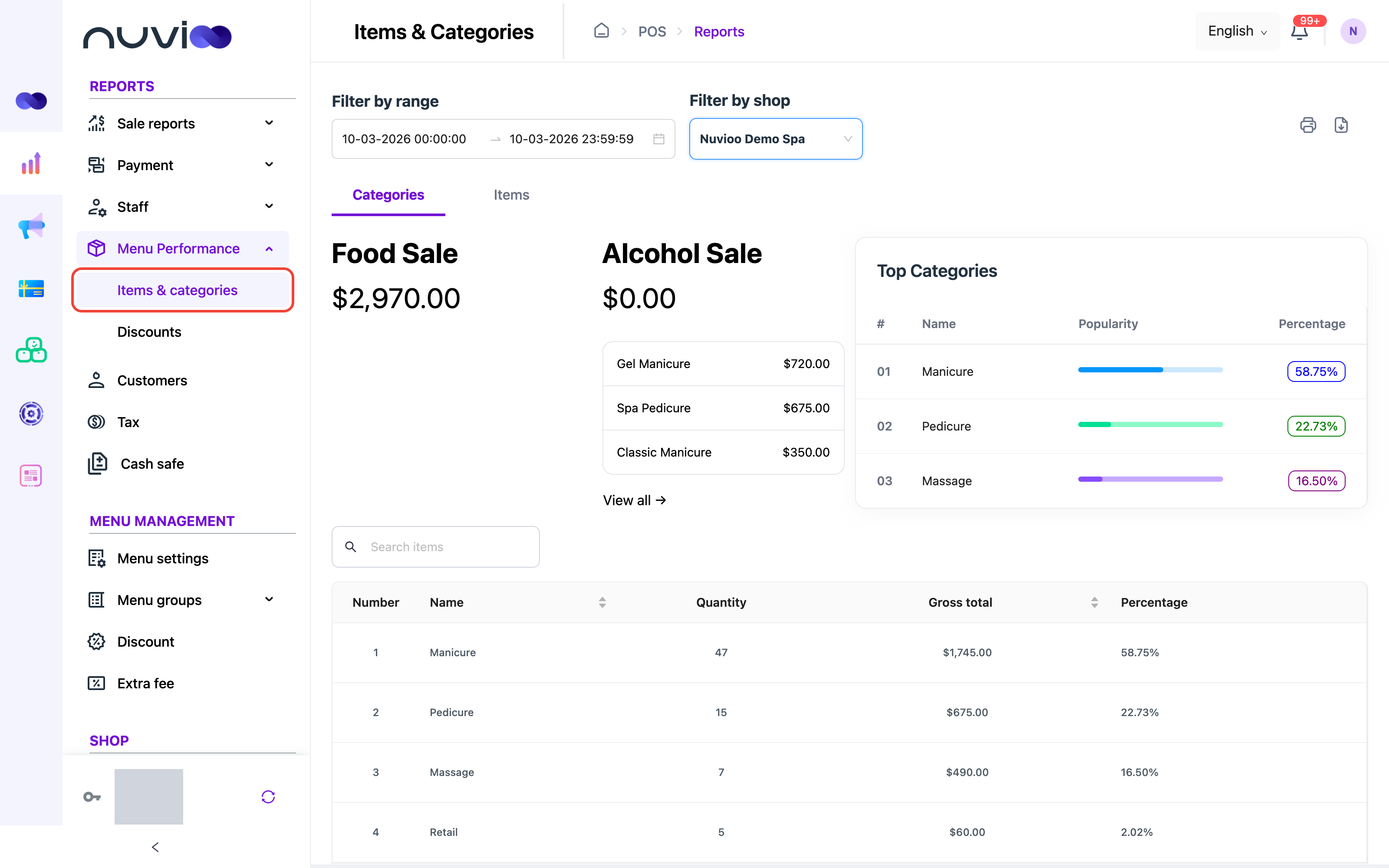This screenshot has width=1389, height=868.
Task: Click the refresh sync icon at bottom
Action: [268, 797]
